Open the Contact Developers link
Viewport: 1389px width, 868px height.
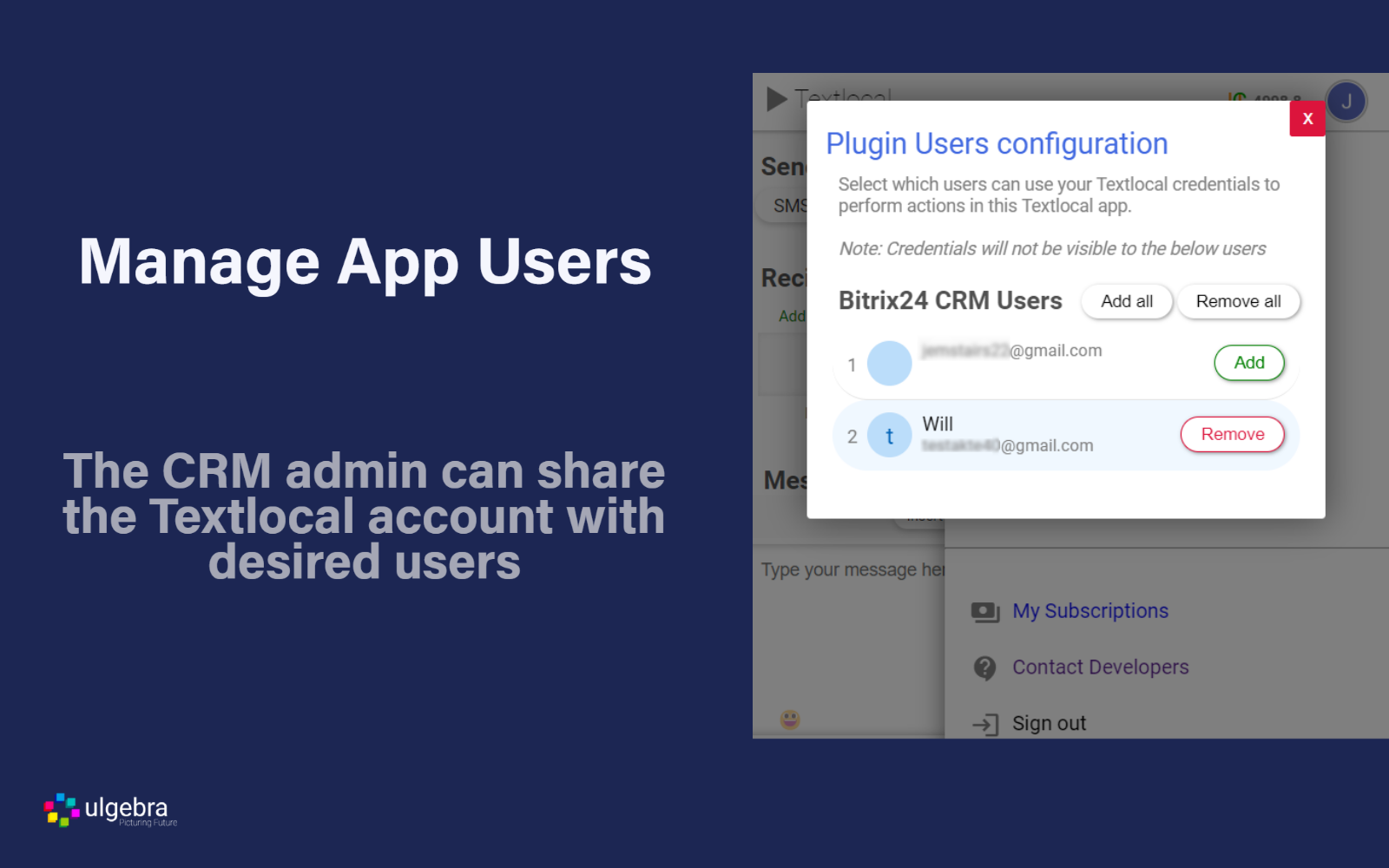tap(1100, 667)
